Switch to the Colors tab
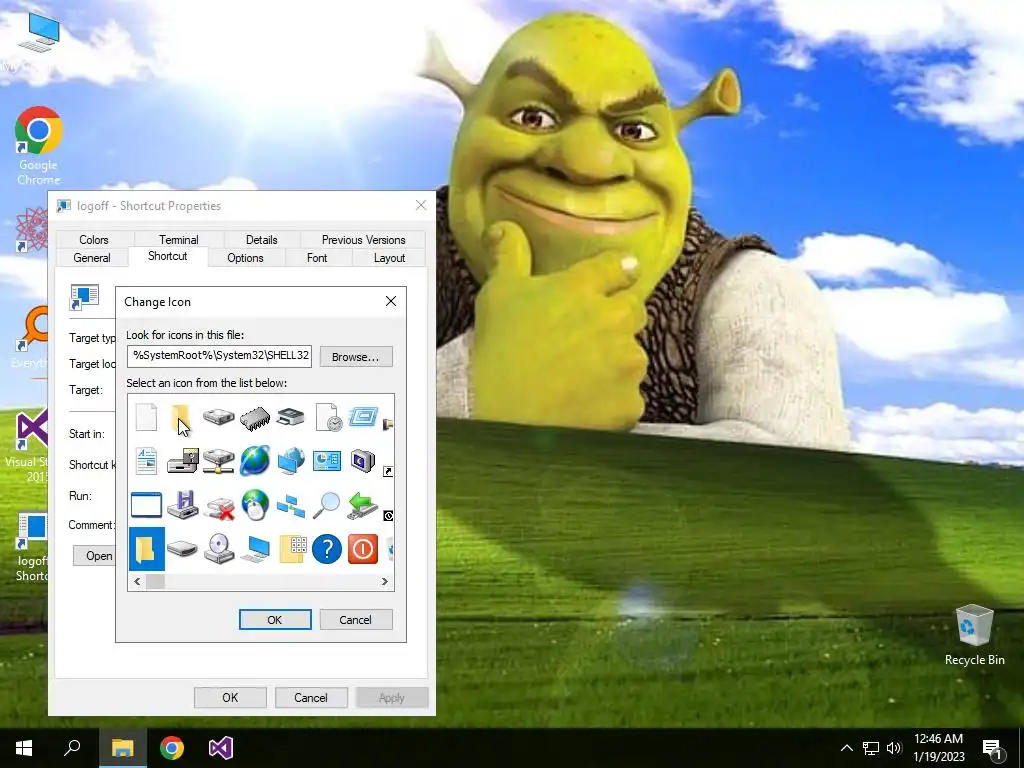This screenshot has width=1024, height=768. coord(93,240)
